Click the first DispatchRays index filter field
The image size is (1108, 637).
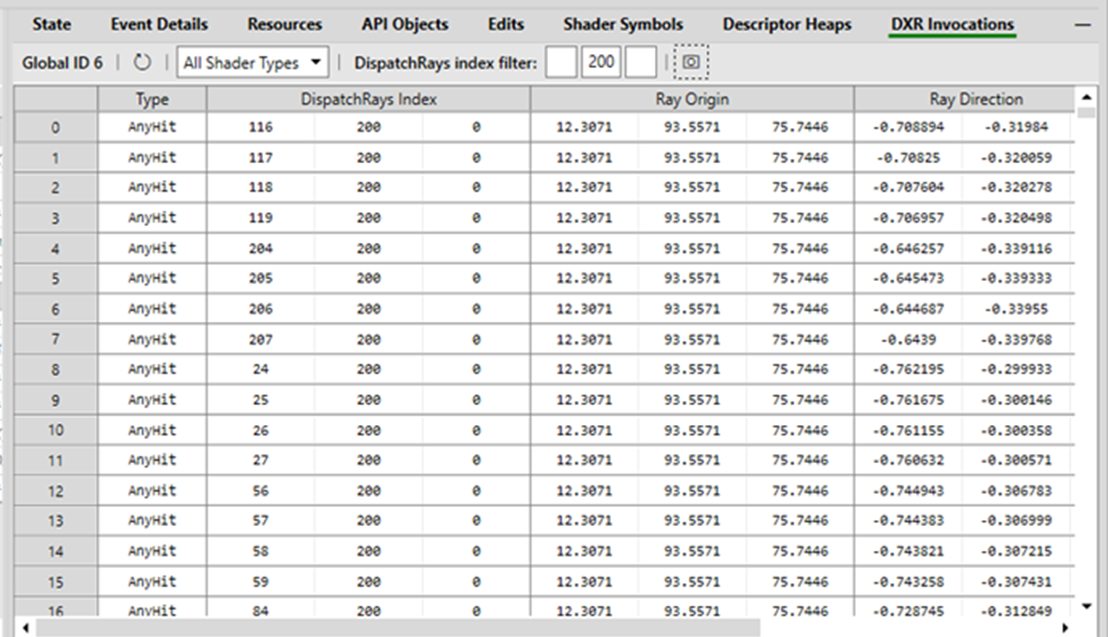[x=561, y=62]
